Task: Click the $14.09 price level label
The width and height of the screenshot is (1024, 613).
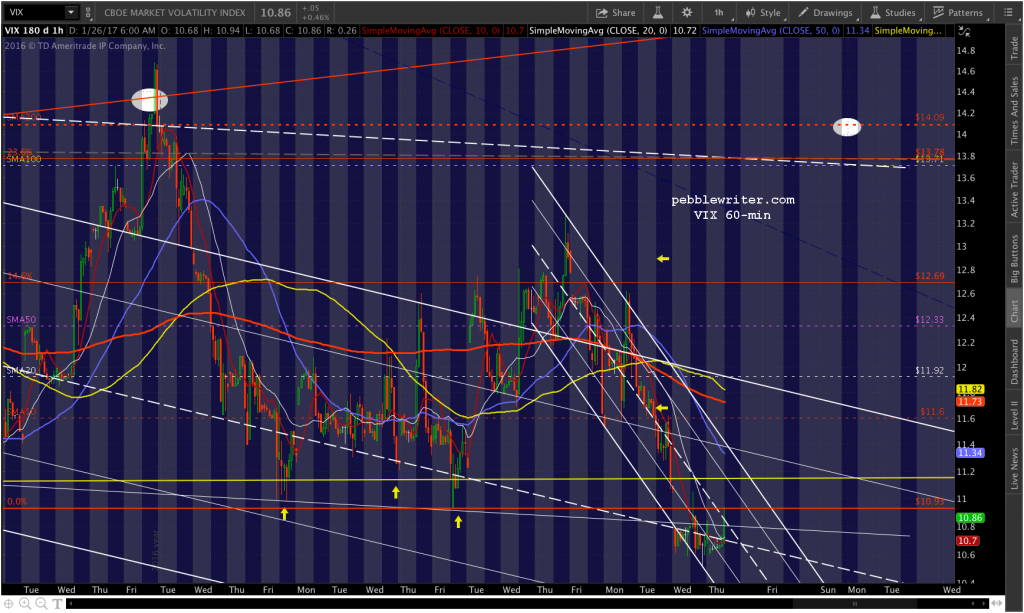Action: tap(929, 118)
